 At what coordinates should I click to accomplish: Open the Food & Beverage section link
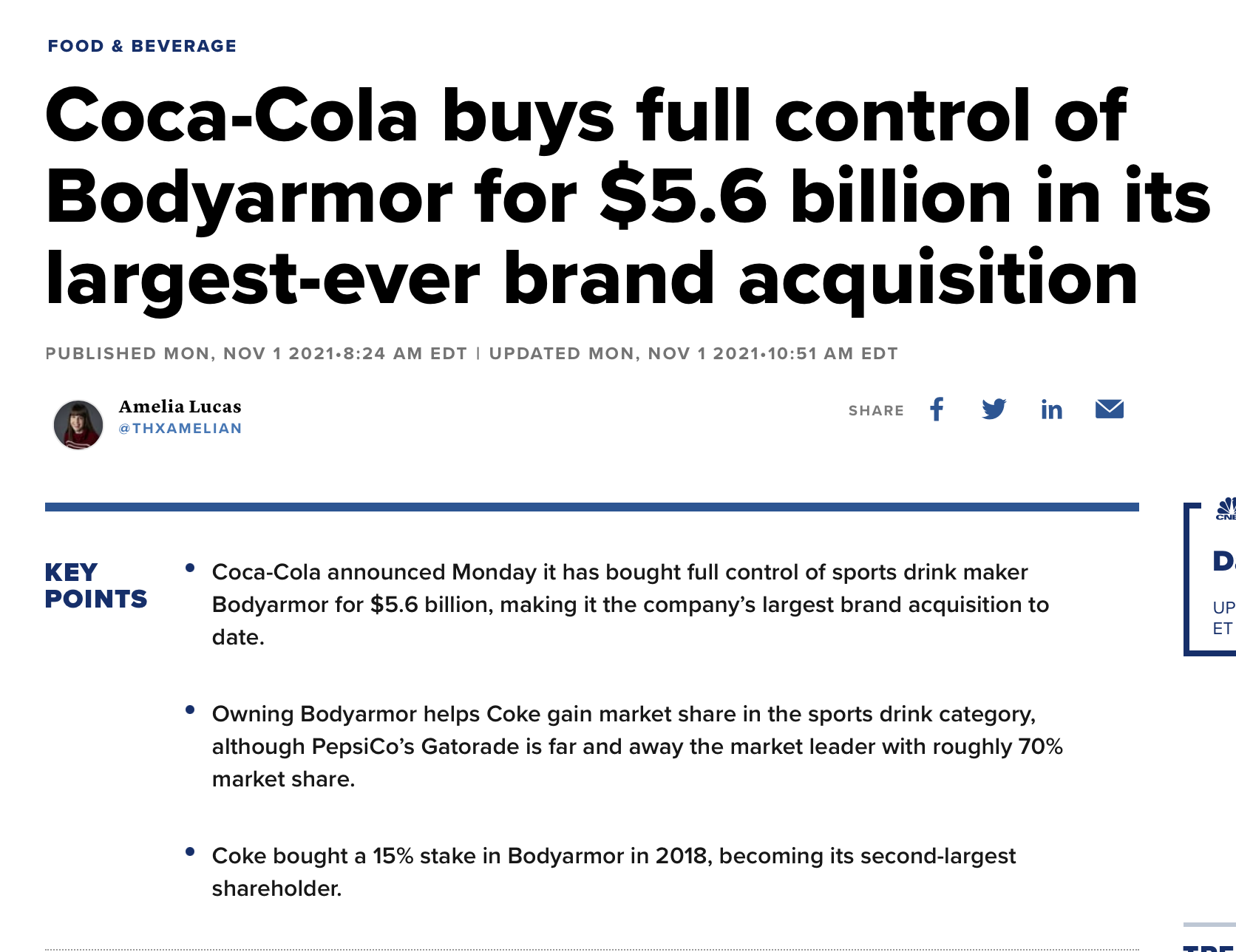142,46
